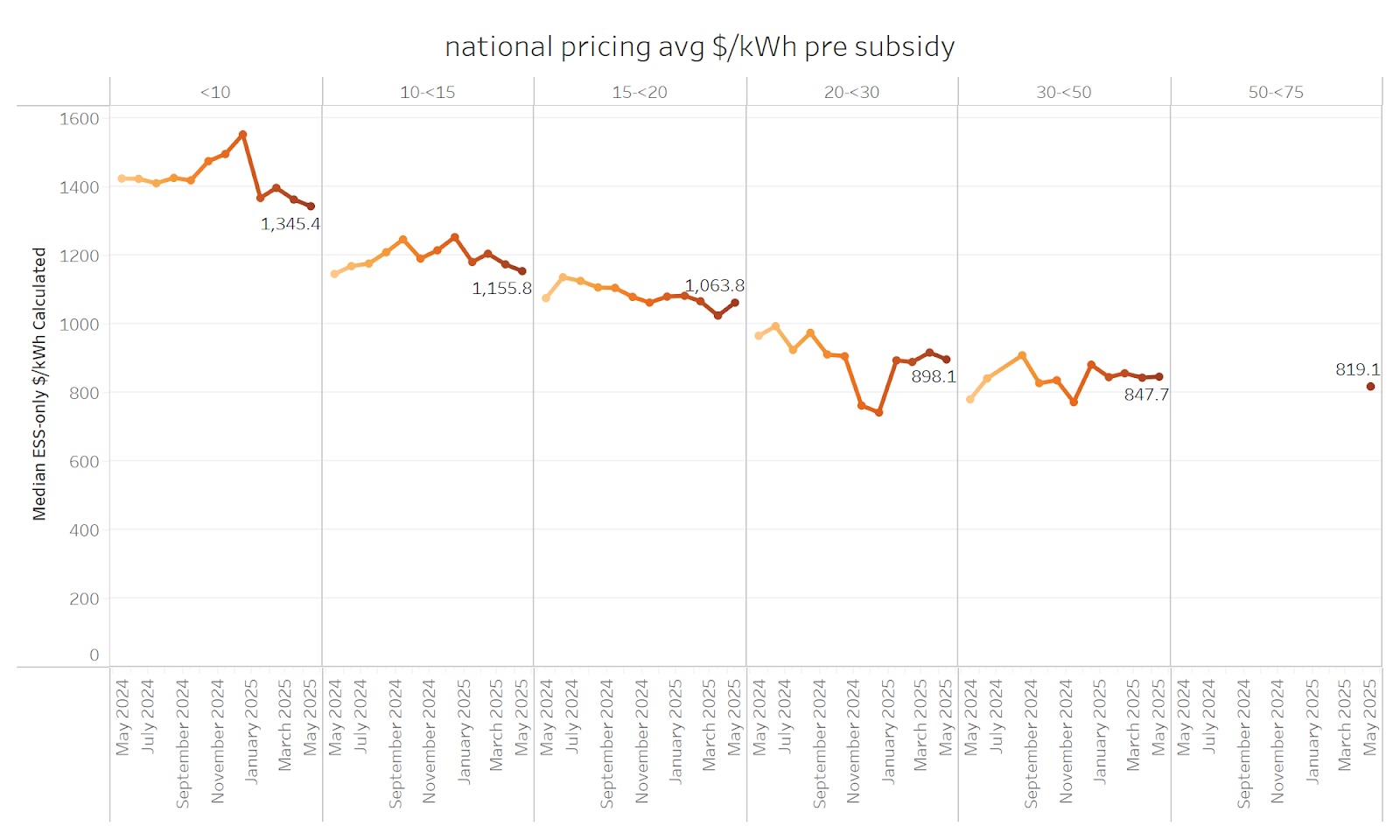Select the 1,063.8 data label
The image size is (1400, 840).
click(x=714, y=285)
